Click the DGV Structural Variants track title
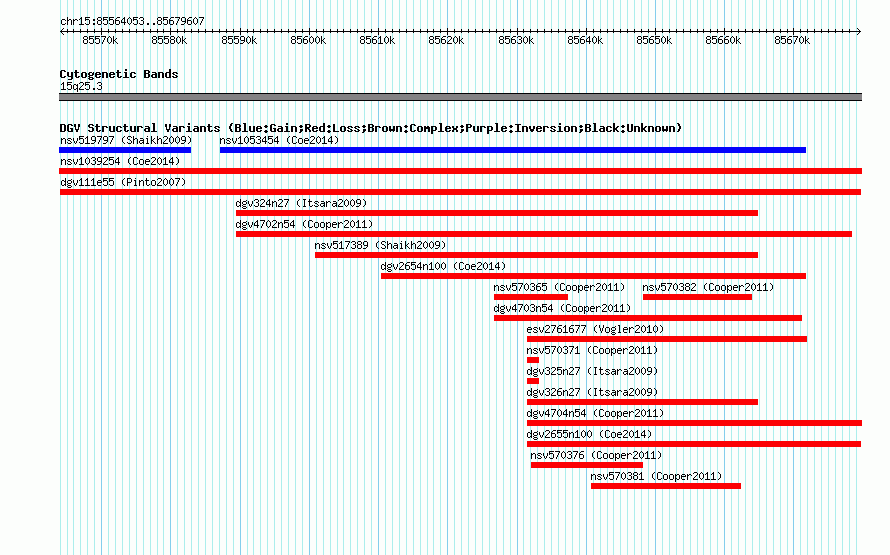The image size is (890, 555). tap(370, 128)
